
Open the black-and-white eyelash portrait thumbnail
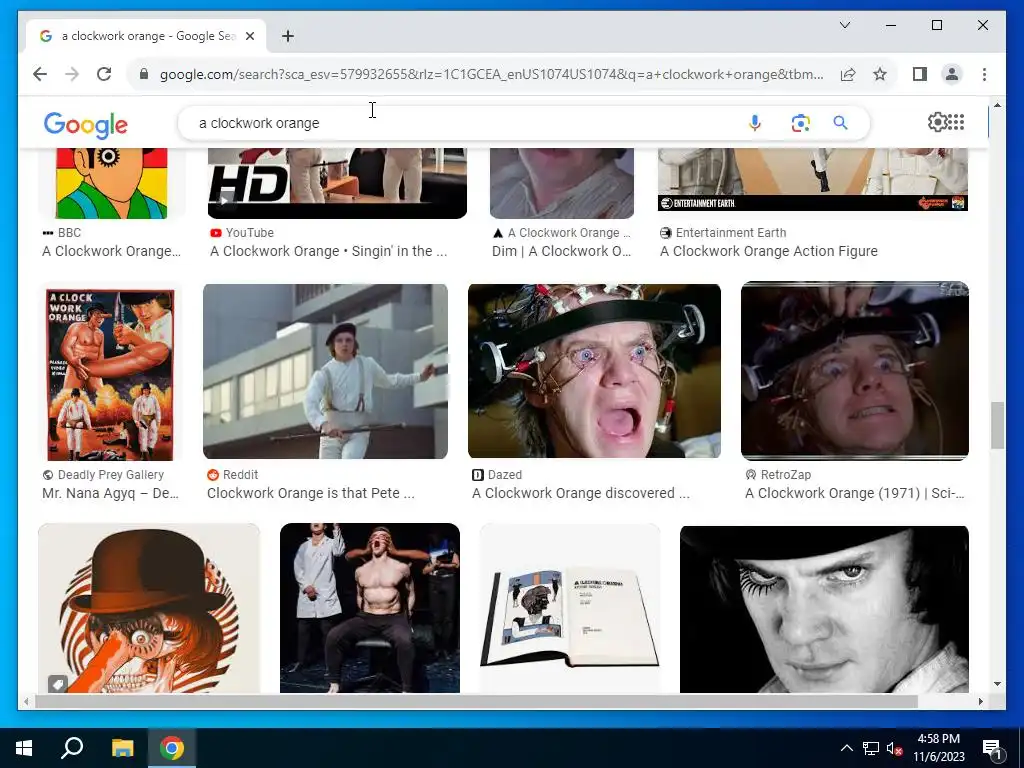tap(824, 610)
